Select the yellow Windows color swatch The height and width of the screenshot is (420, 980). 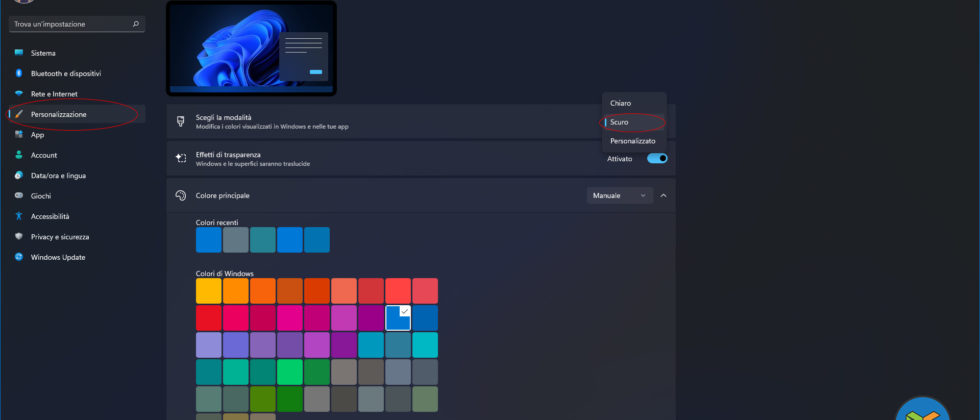coord(209,291)
